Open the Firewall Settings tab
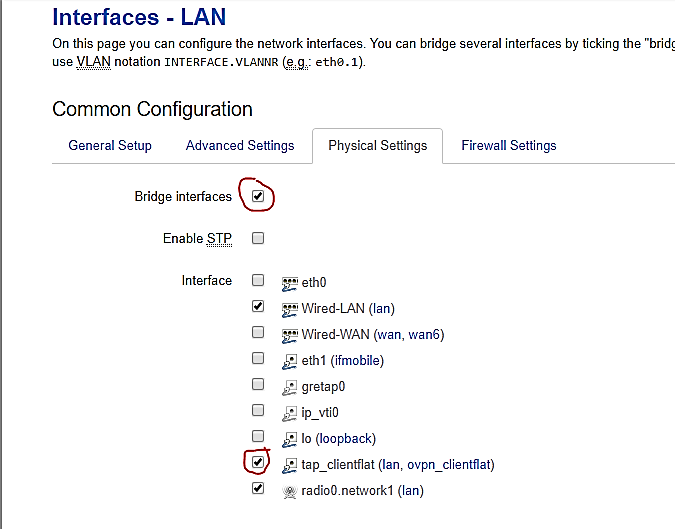The height and width of the screenshot is (529, 675). point(509,146)
